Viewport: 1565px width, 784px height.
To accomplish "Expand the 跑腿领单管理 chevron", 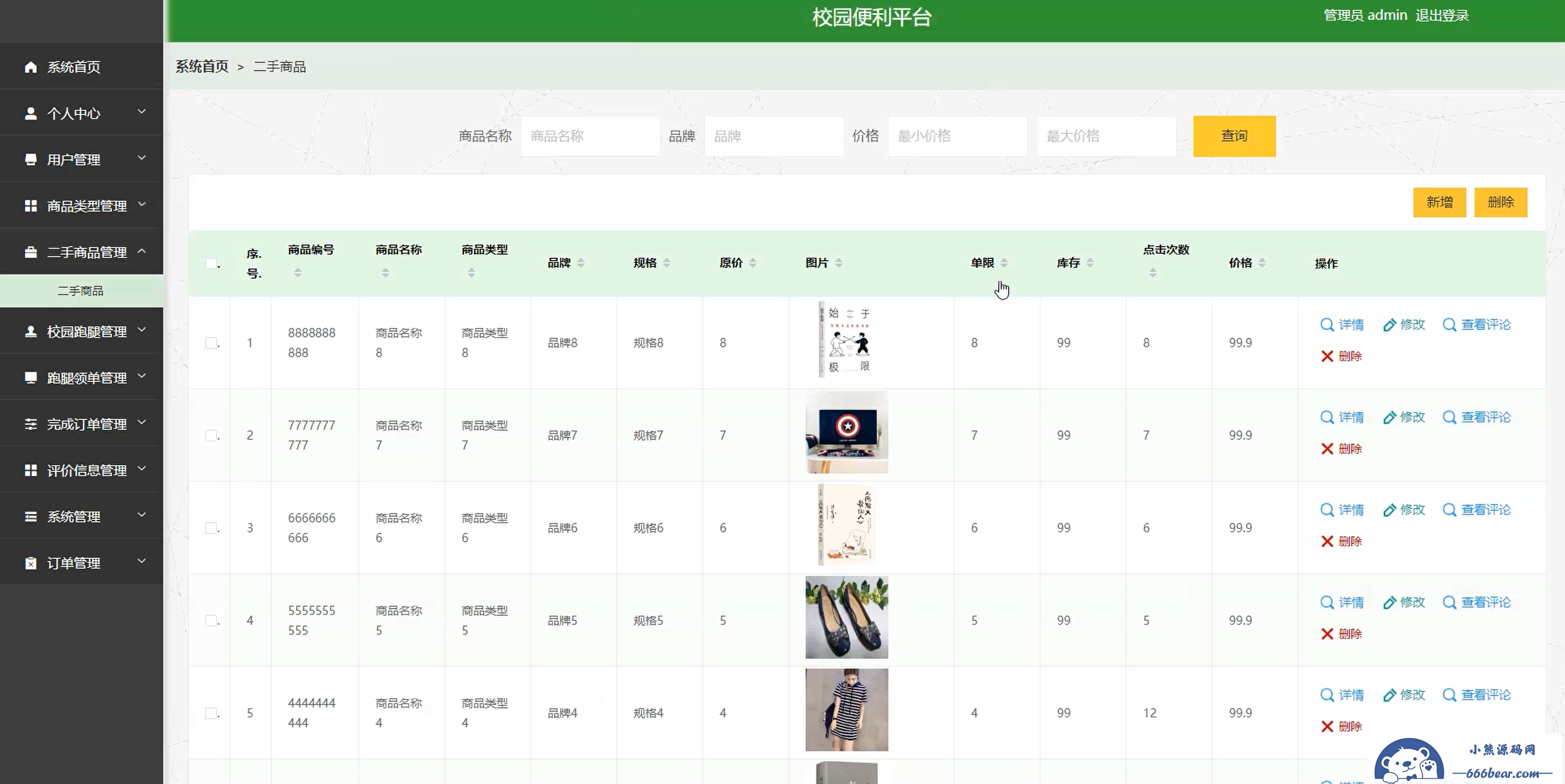I will click(x=142, y=376).
